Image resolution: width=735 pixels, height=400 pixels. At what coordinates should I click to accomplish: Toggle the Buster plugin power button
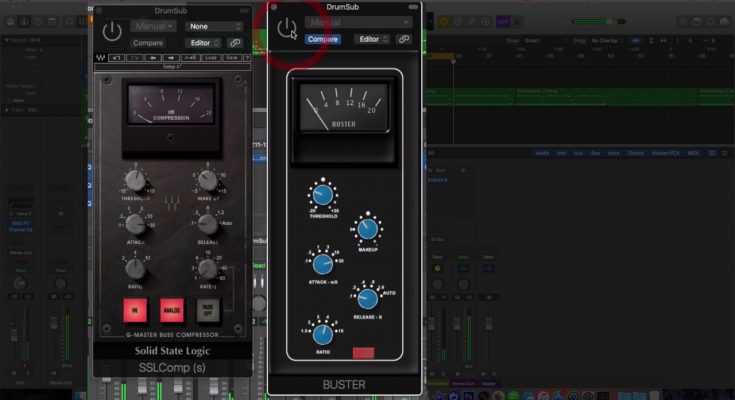tap(287, 28)
